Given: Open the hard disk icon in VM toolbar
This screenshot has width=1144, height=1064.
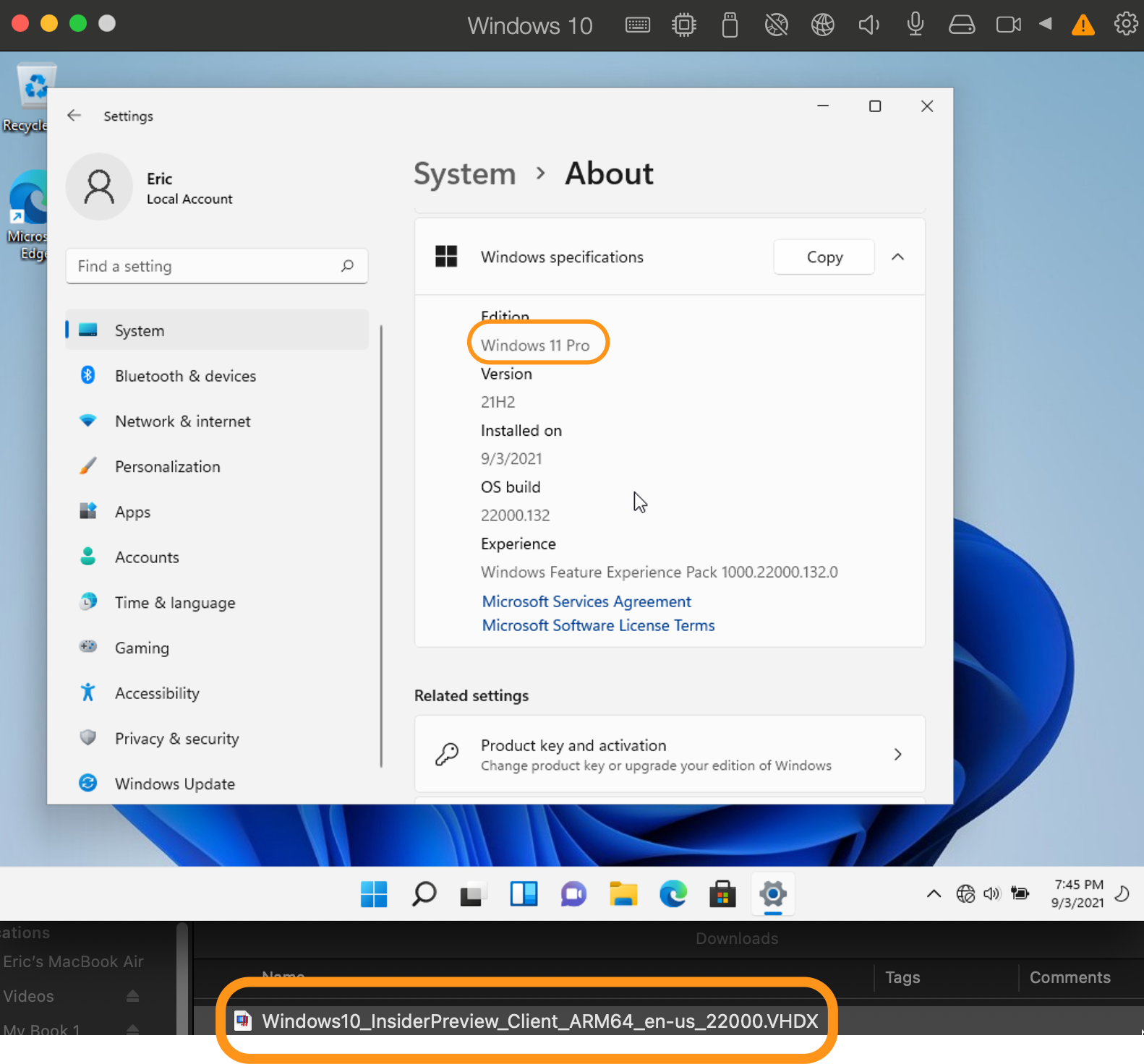Looking at the screenshot, I should point(961,25).
